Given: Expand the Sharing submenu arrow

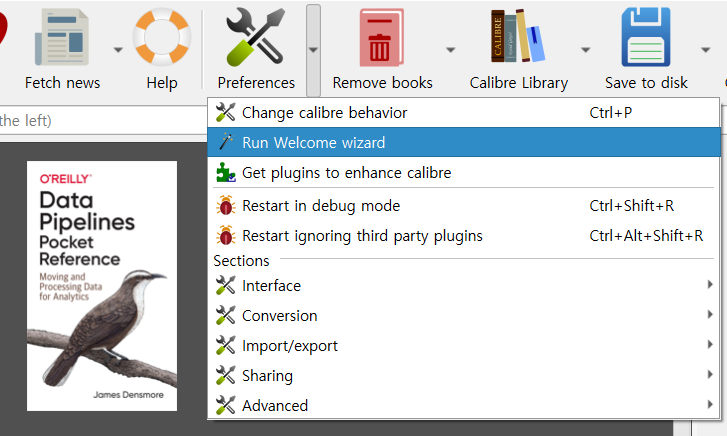Looking at the screenshot, I should (710, 374).
